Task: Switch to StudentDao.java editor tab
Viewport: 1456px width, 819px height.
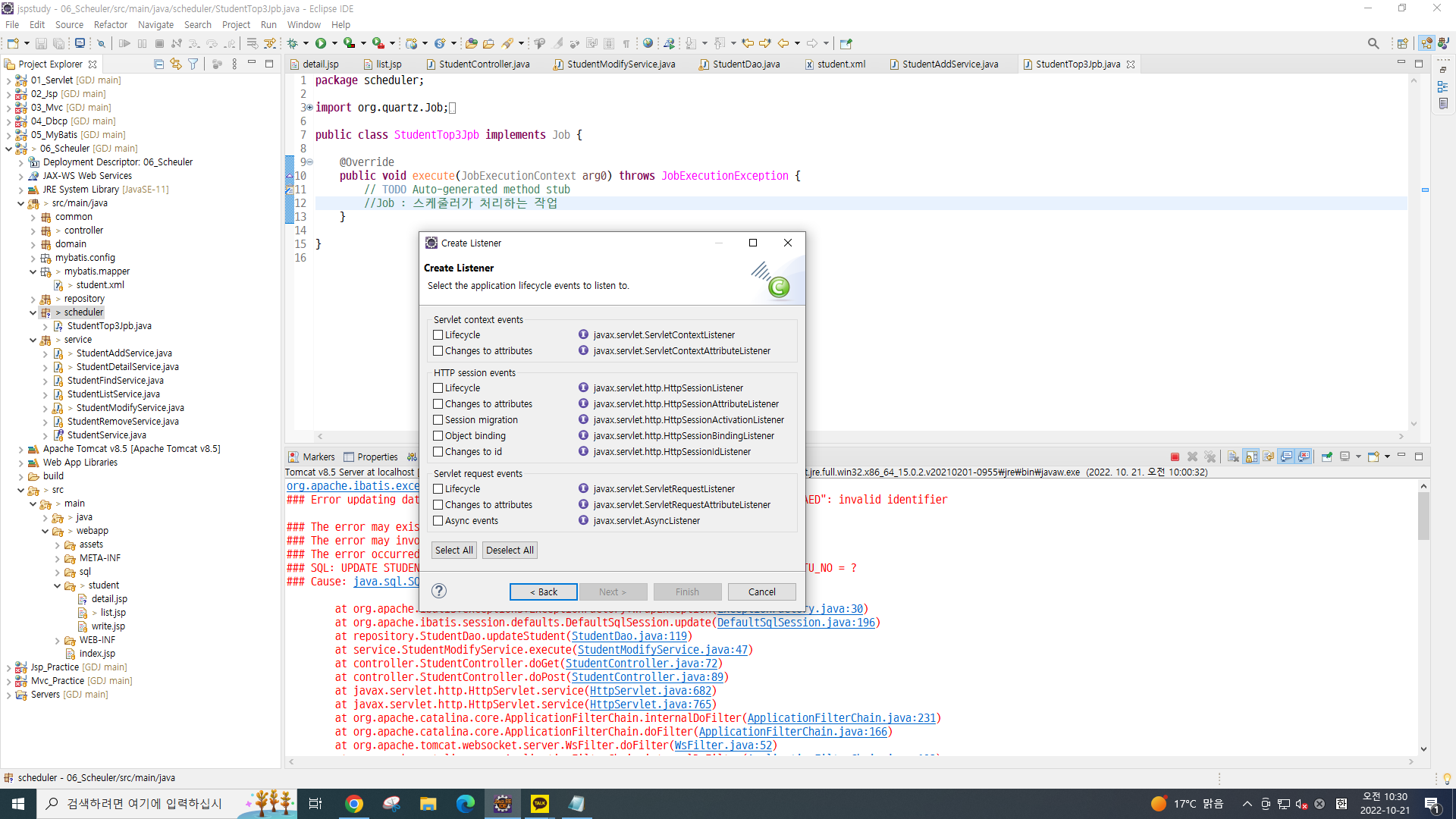Action: click(x=745, y=64)
